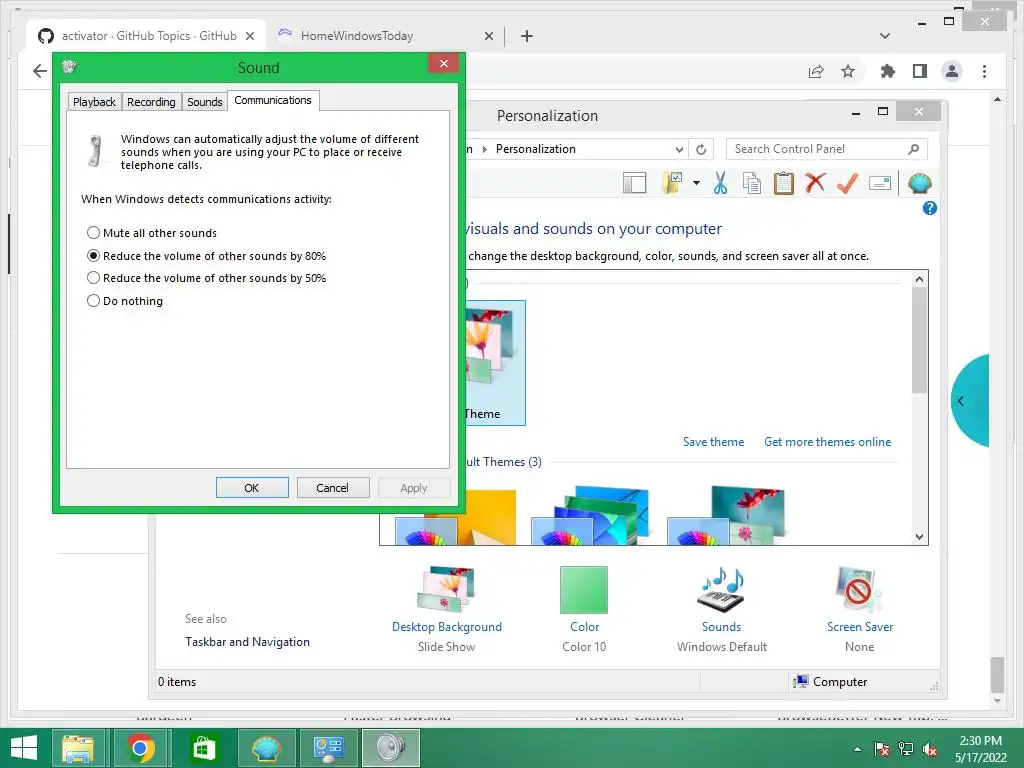Screen dimensions: 1024x768
Task: Open Personalization help icon
Action: [x=930, y=208]
